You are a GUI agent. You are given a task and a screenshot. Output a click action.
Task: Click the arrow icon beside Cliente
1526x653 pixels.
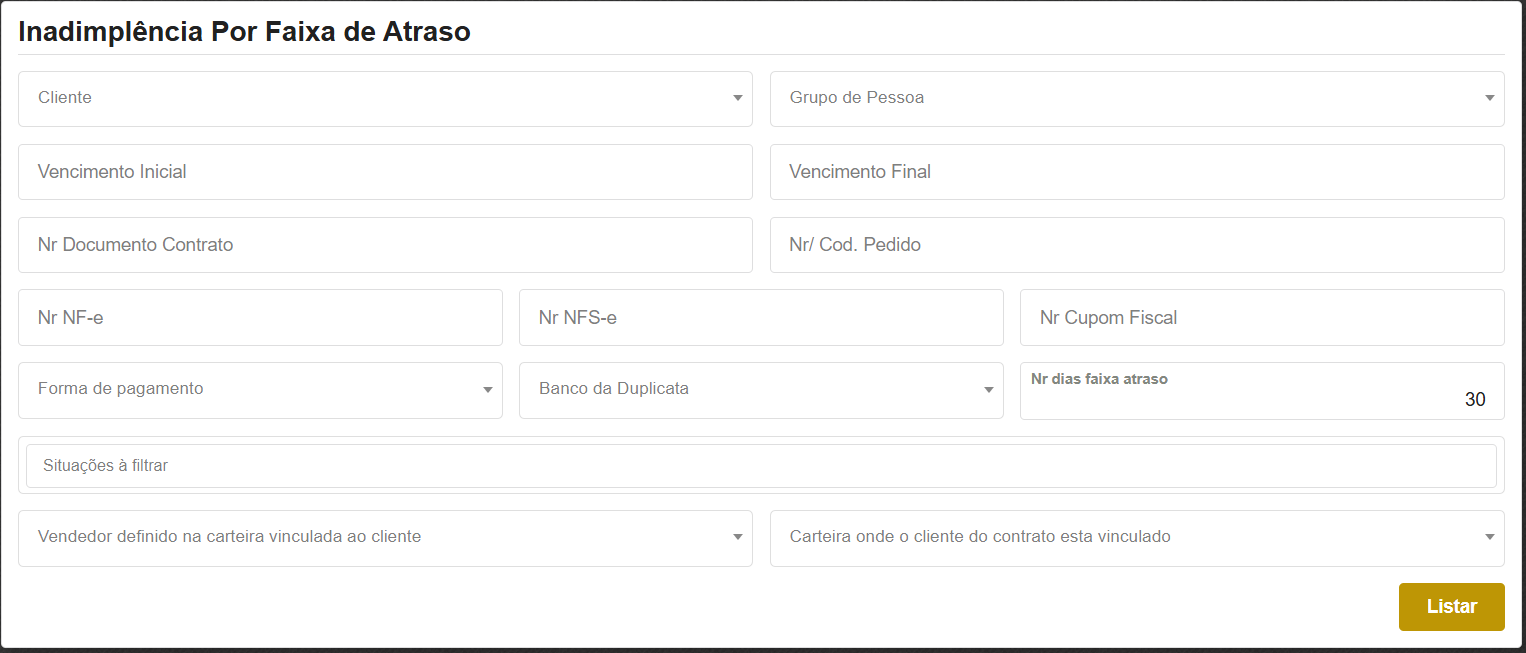738,99
